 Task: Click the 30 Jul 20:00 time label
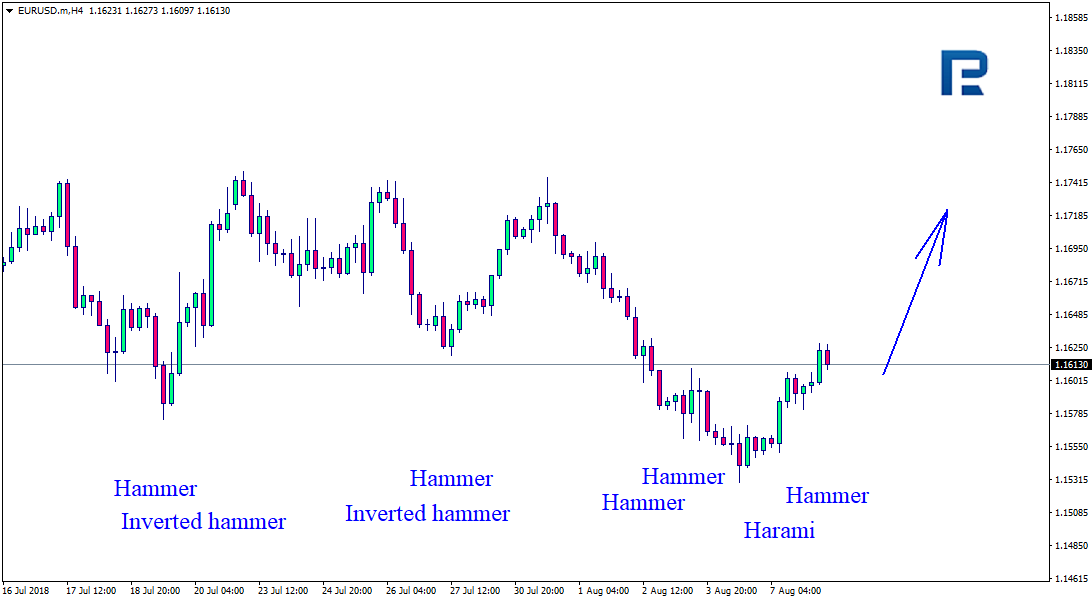click(539, 591)
